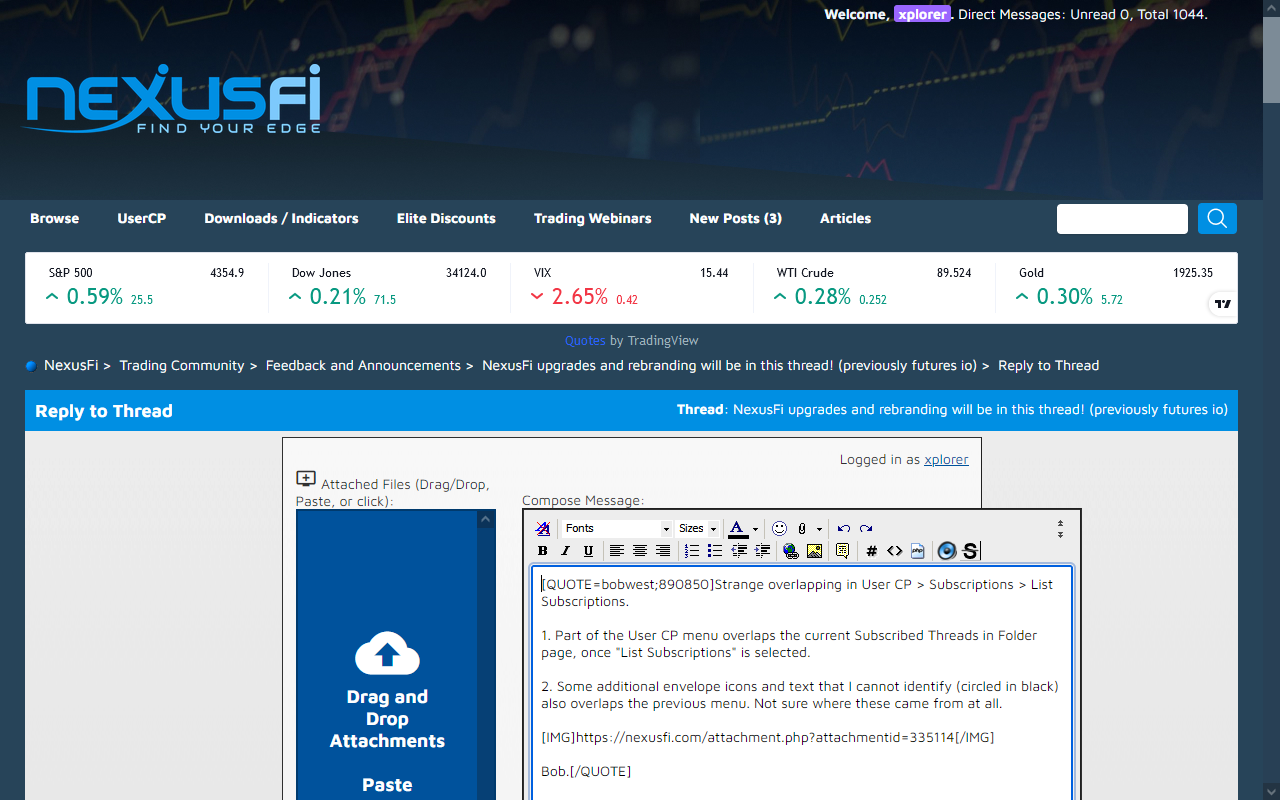Undo the last edit

pyautogui.click(x=844, y=529)
